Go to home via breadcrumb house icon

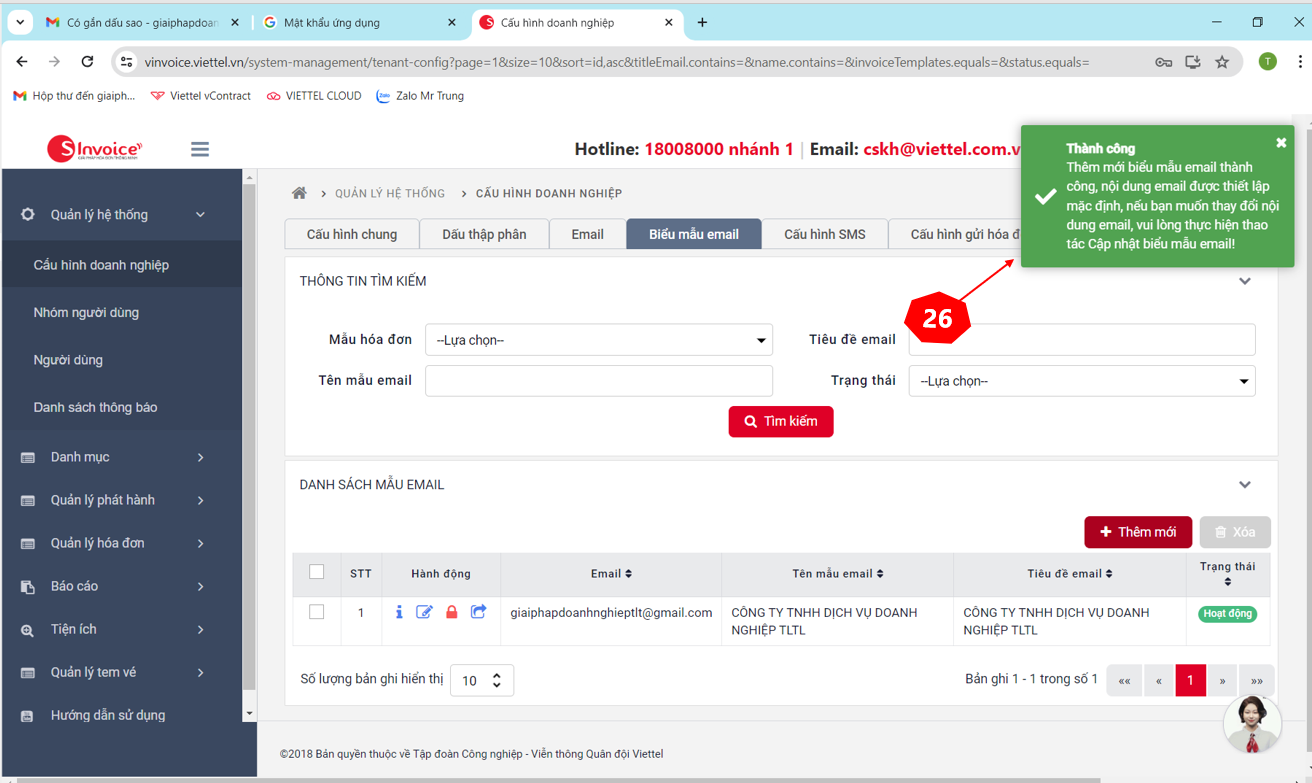(299, 193)
